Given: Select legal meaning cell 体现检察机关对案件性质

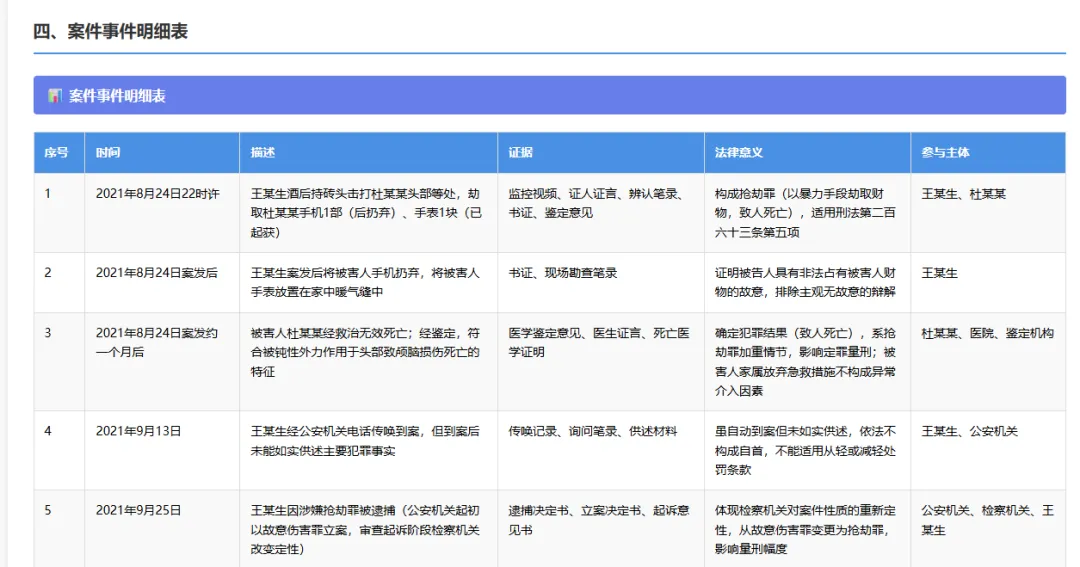Looking at the screenshot, I should click(x=805, y=530).
